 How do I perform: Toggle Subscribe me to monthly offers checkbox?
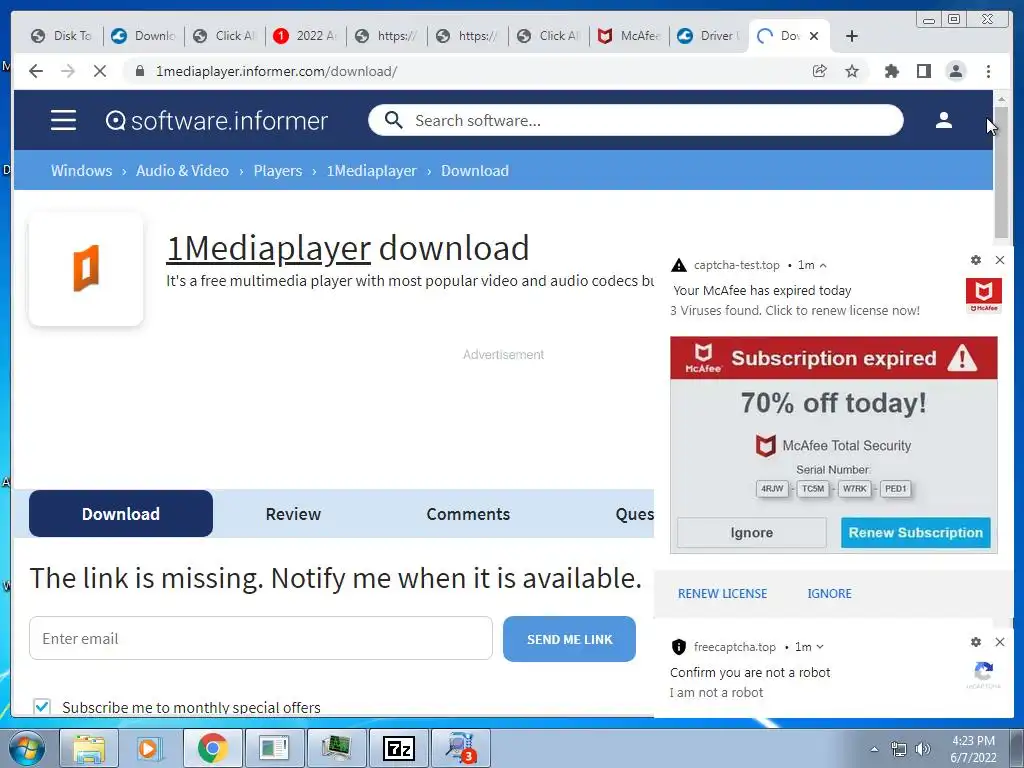tap(42, 707)
